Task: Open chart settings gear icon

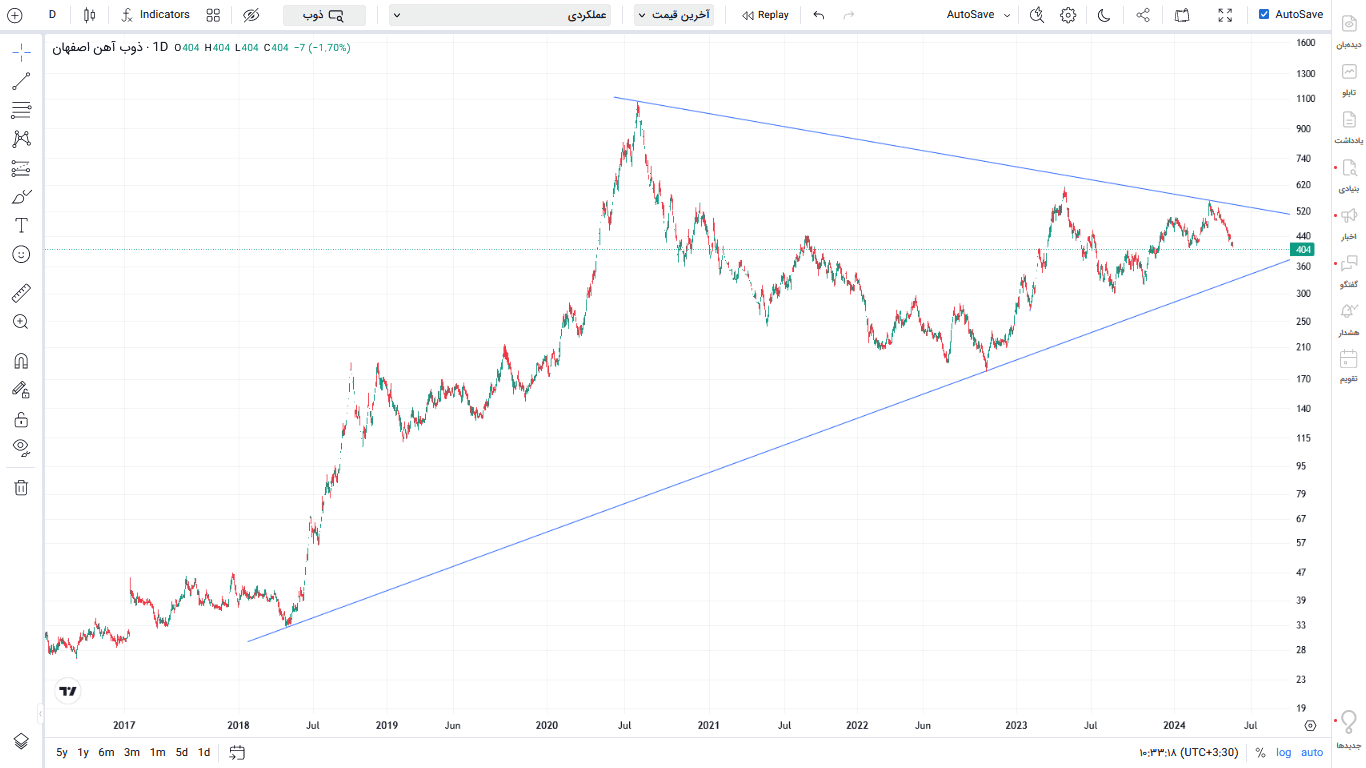Action: coord(1068,15)
